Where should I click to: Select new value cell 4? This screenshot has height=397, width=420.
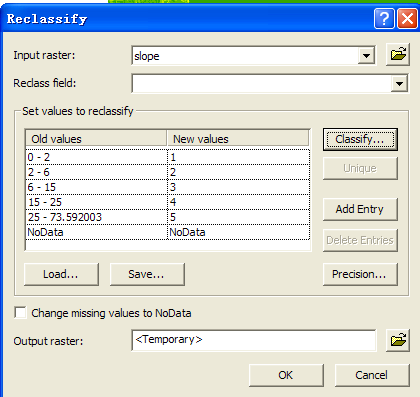[x=239, y=202]
